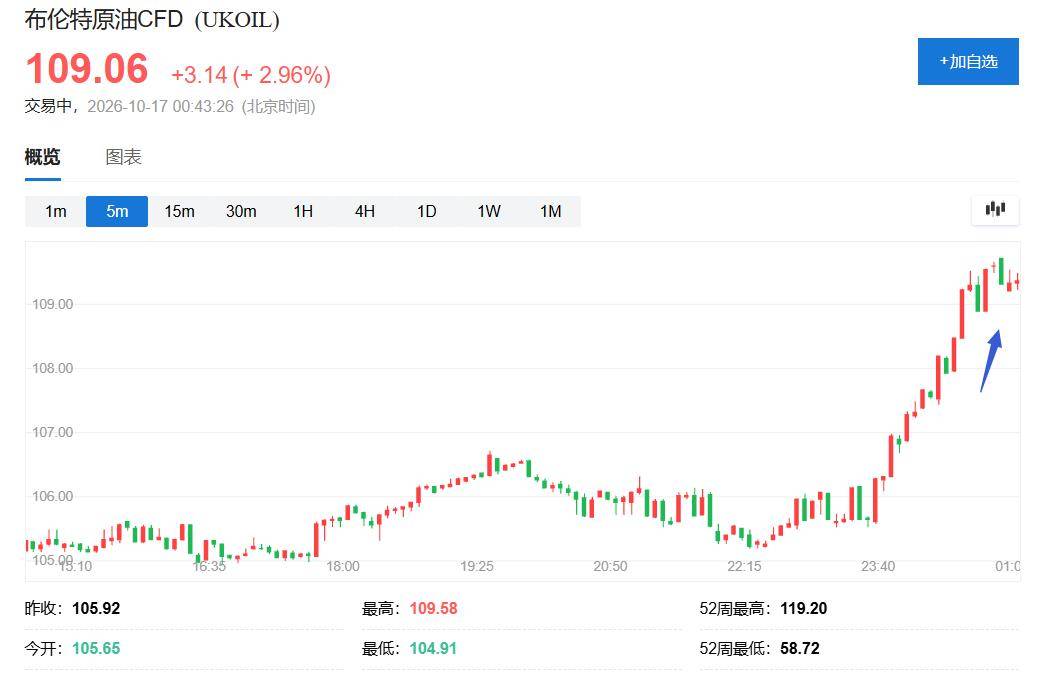The height and width of the screenshot is (682, 1051).
Task: Change timeframe to 4H
Action: (x=365, y=211)
